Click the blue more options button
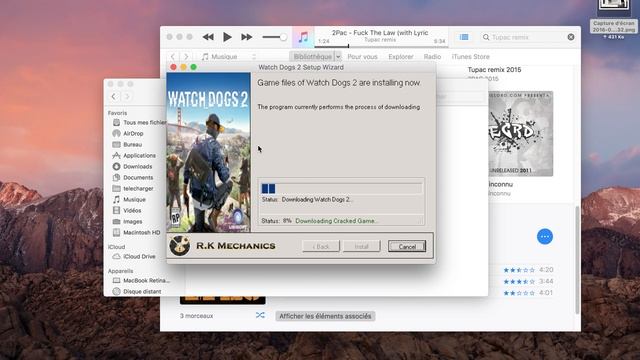 544,236
